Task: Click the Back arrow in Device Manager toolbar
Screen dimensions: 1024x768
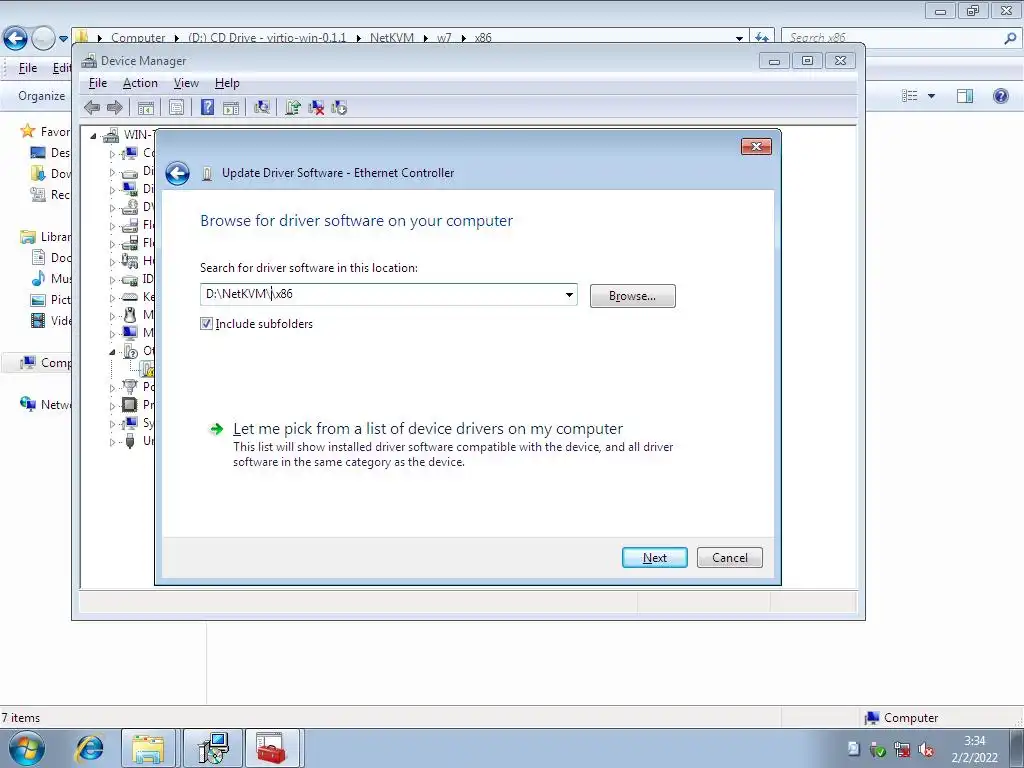Action: tap(92, 108)
